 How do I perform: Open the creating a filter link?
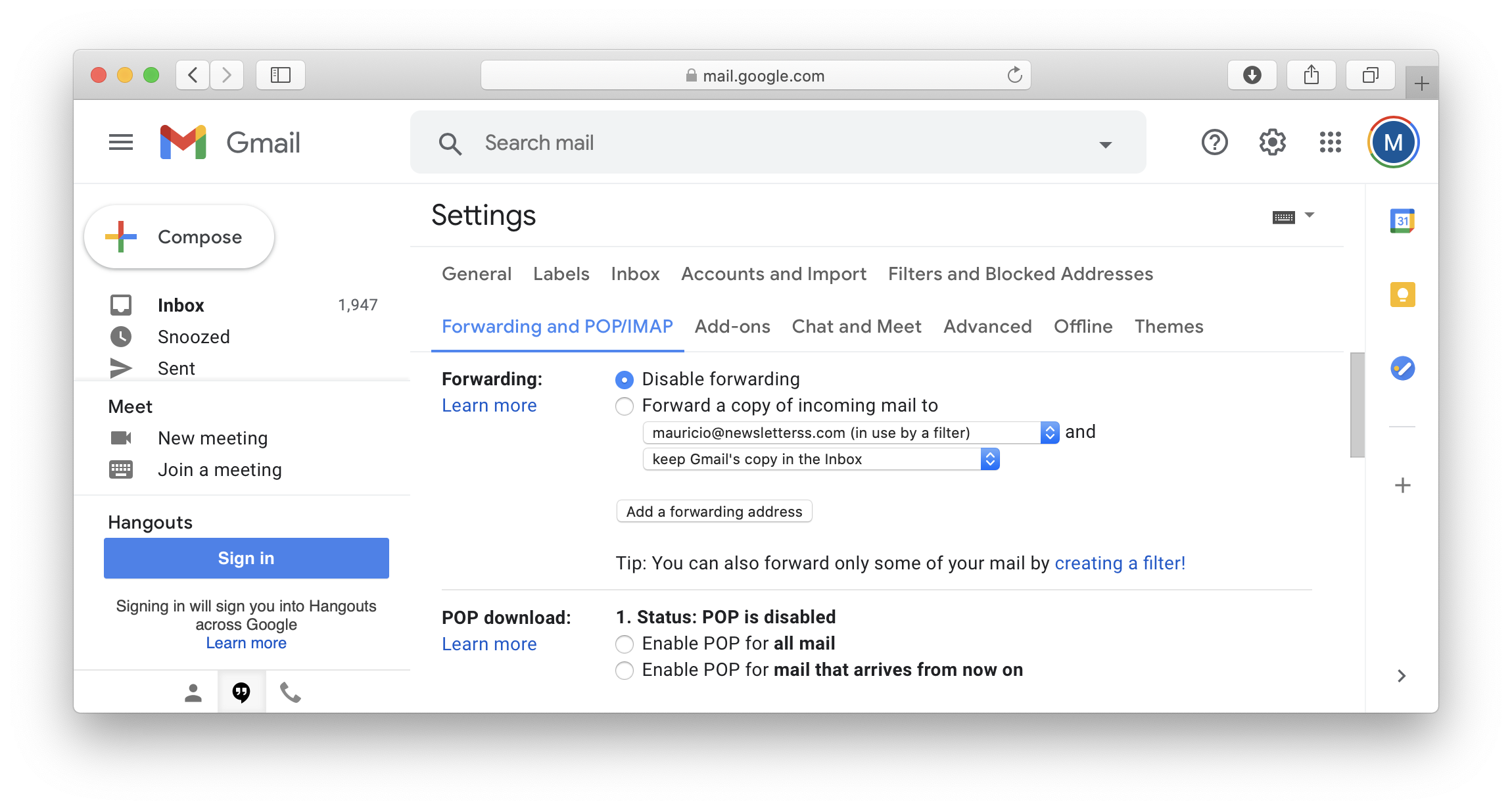(1120, 563)
